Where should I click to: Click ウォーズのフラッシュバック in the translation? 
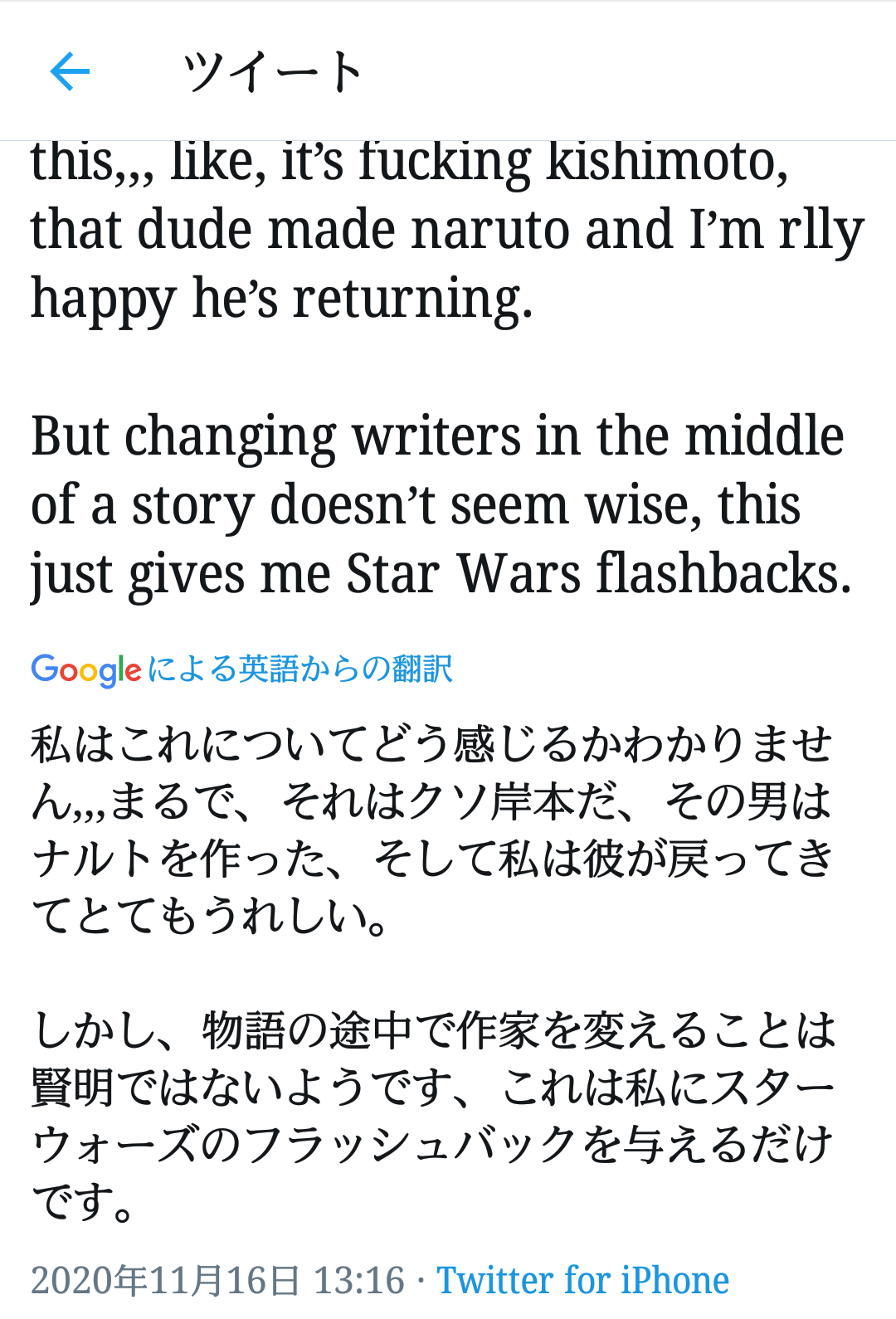(x=303, y=1145)
